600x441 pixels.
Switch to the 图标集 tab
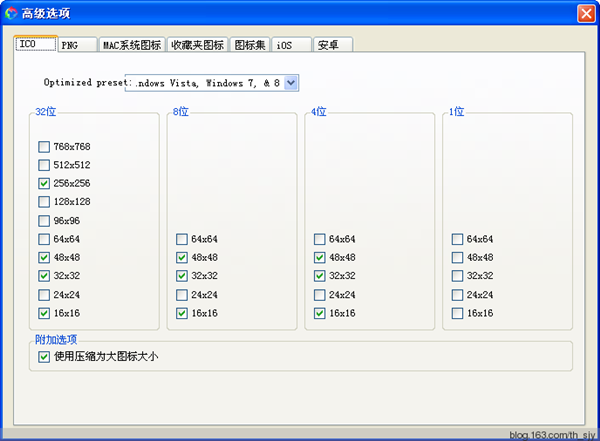(250, 45)
